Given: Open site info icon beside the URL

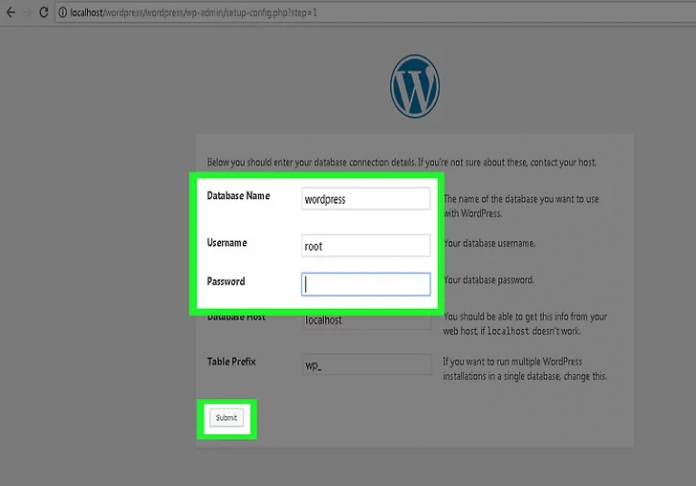Looking at the screenshot, I should coord(61,11).
